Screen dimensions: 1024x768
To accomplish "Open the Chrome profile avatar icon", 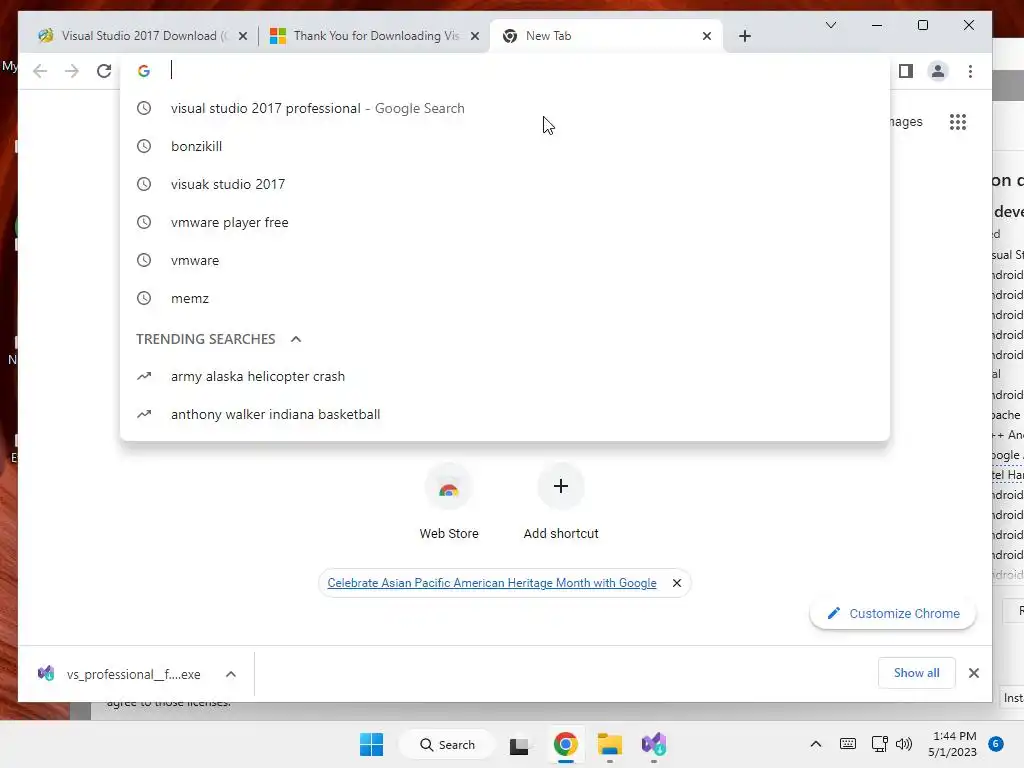I will tap(937, 71).
